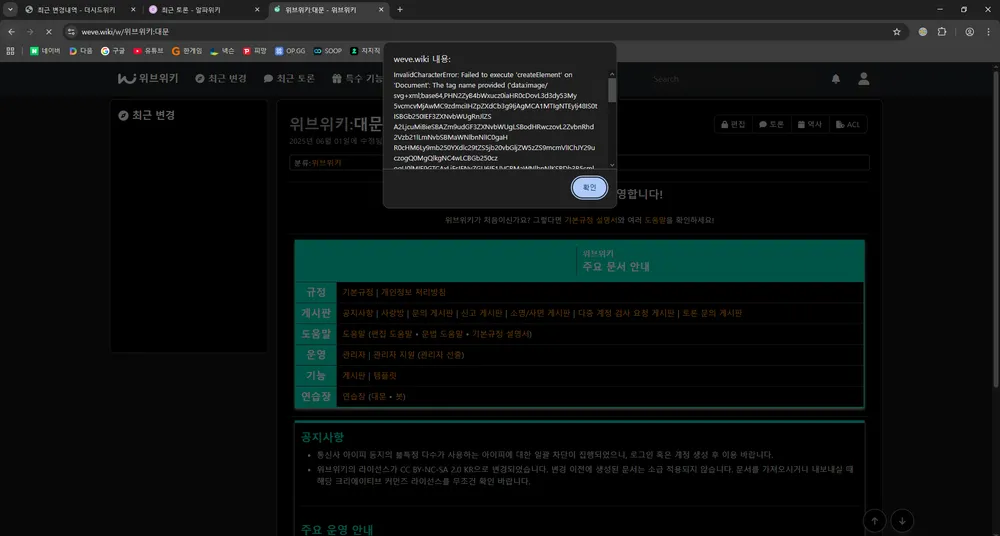The image size is (1000, 536).
Task: Click the 위브위키 logo in navbar
Action: [148, 78]
